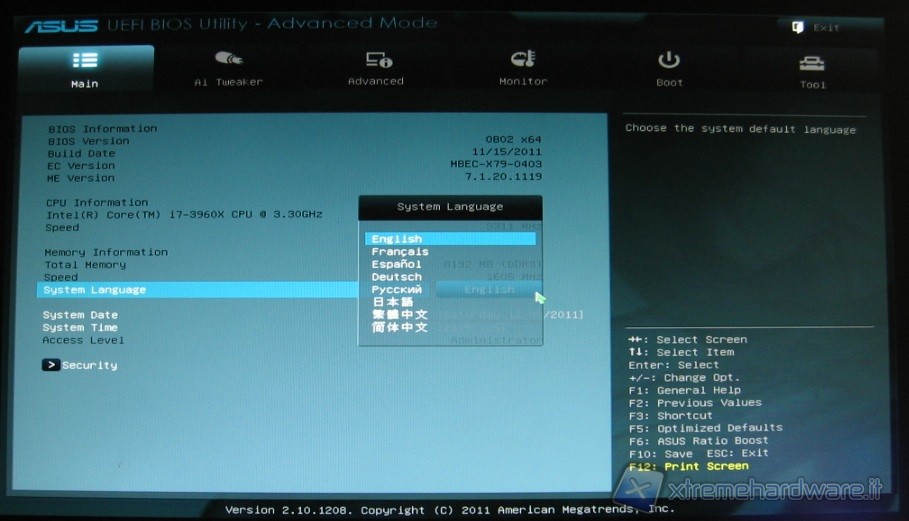Click the Exit door icon
Viewport: 909px width, 521px height.
[x=797, y=27]
